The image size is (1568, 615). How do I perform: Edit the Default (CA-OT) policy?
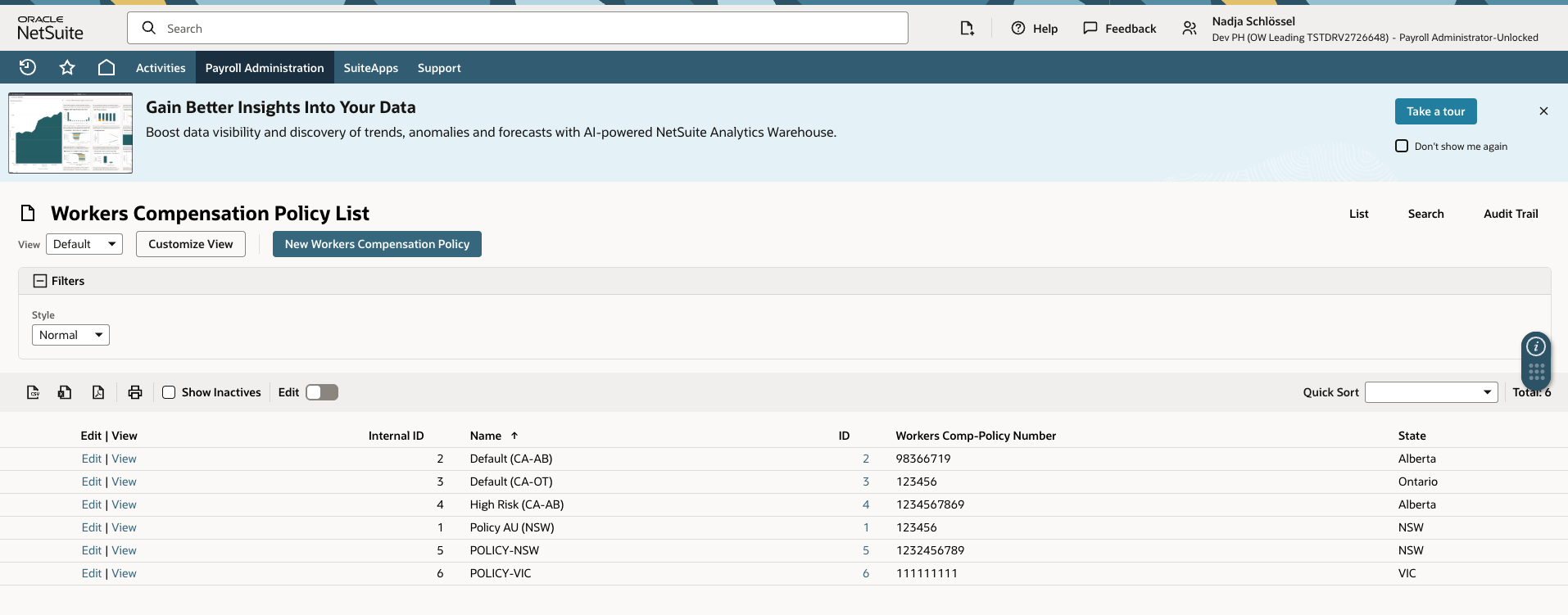92,482
